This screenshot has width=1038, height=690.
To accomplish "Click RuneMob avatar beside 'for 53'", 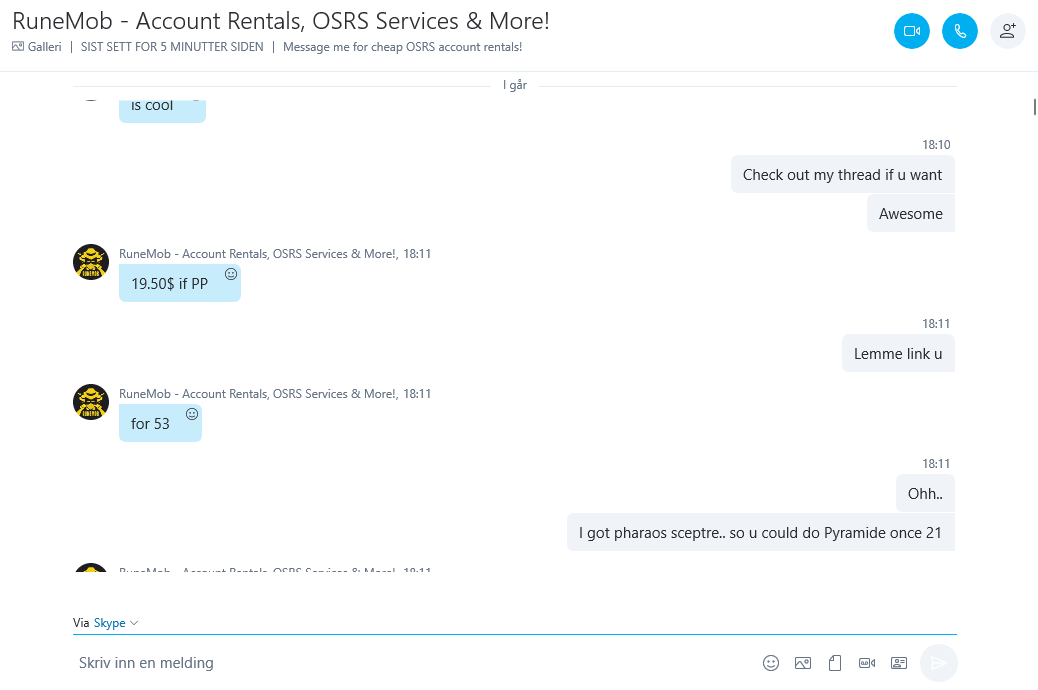I will (x=91, y=402).
